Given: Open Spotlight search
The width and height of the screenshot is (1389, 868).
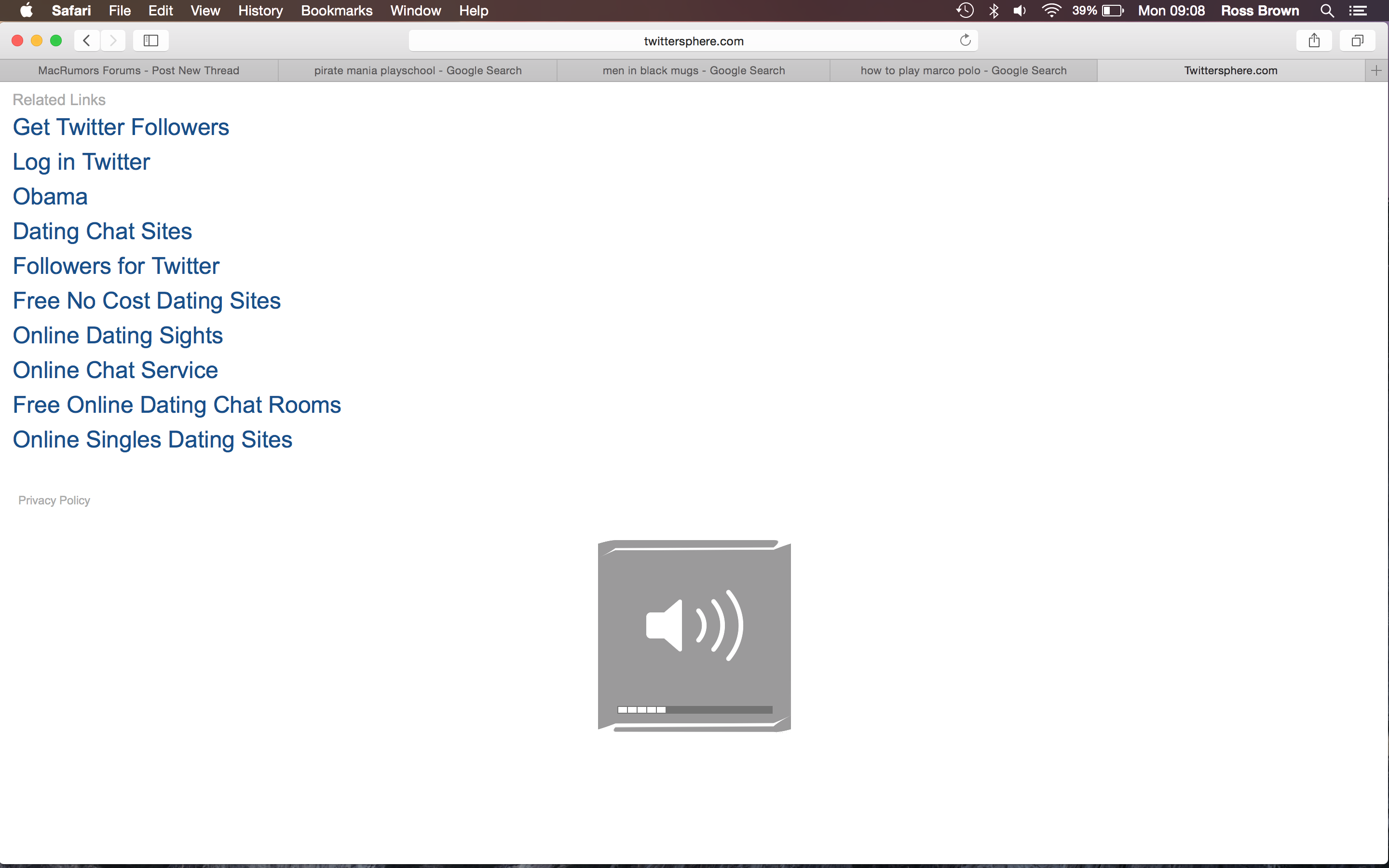Looking at the screenshot, I should click(1327, 10).
